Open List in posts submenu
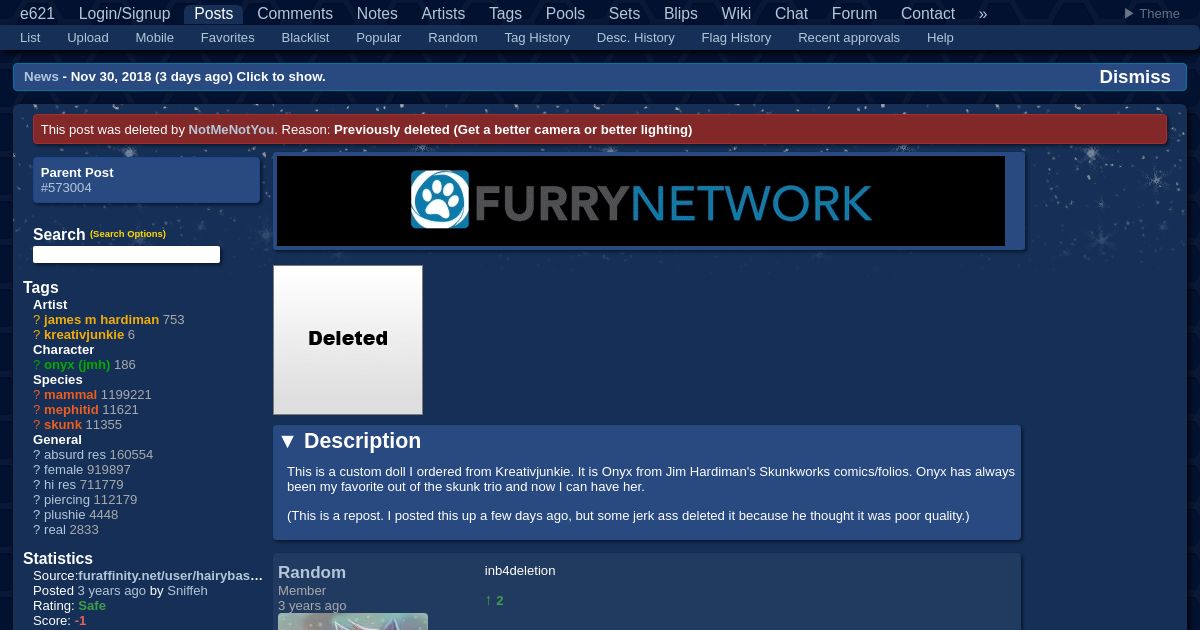Screen dimensions: 1200x630 (x=30, y=38)
